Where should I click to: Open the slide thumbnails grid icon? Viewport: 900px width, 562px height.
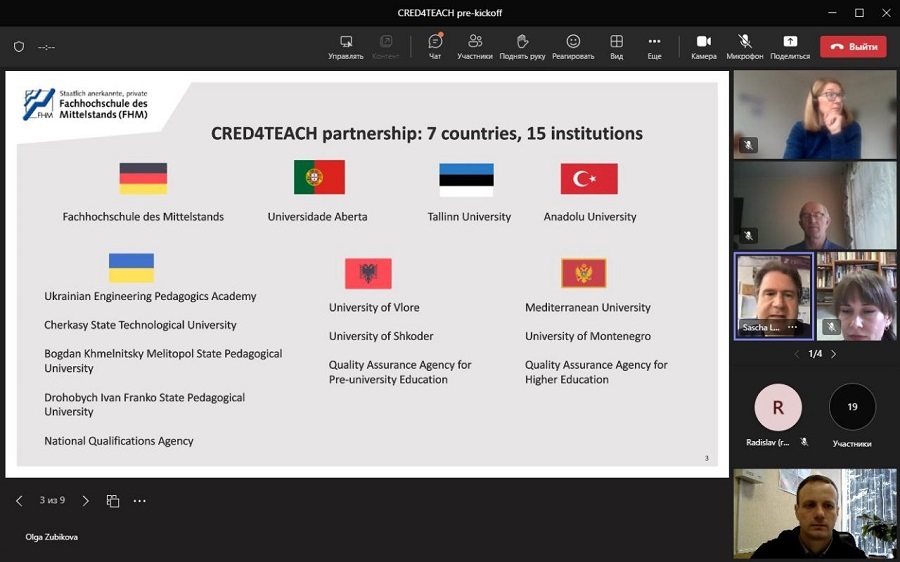(x=112, y=501)
